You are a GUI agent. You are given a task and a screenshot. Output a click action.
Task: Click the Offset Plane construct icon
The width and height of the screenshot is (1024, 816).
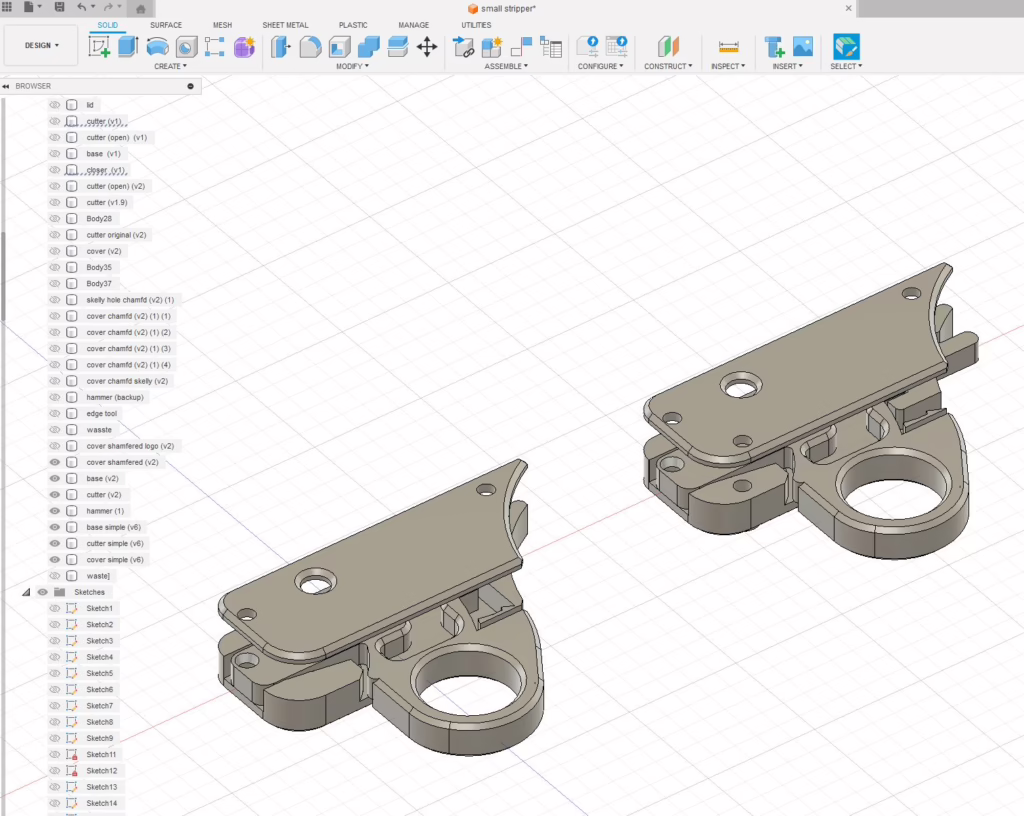pos(667,47)
